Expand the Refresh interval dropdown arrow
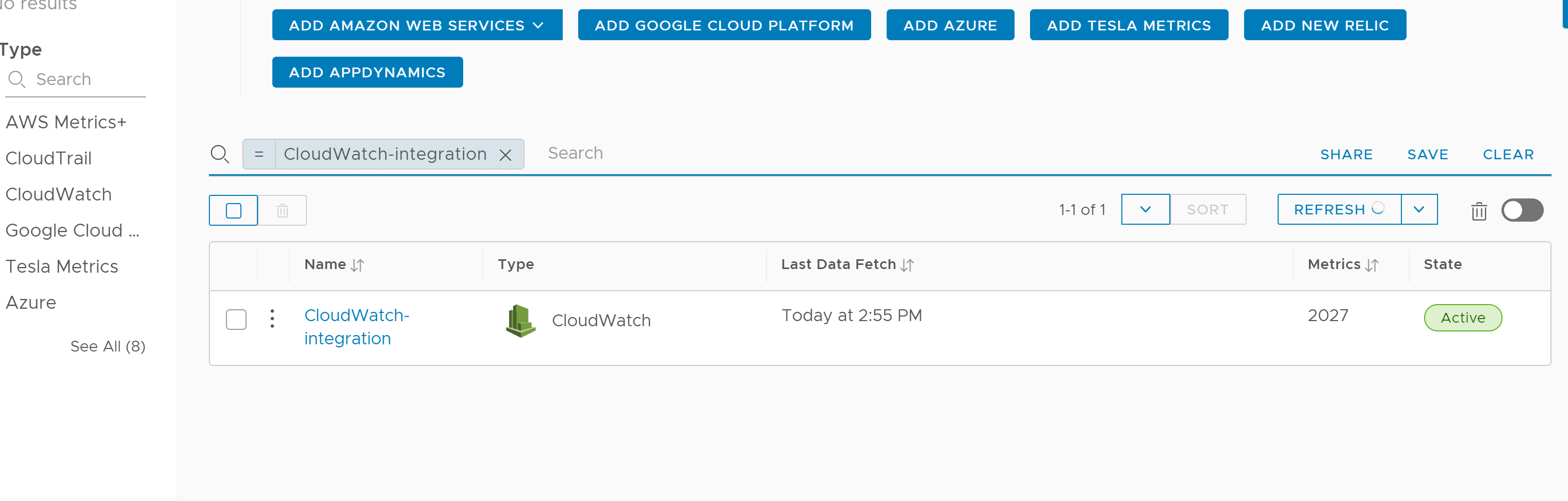 click(1419, 210)
